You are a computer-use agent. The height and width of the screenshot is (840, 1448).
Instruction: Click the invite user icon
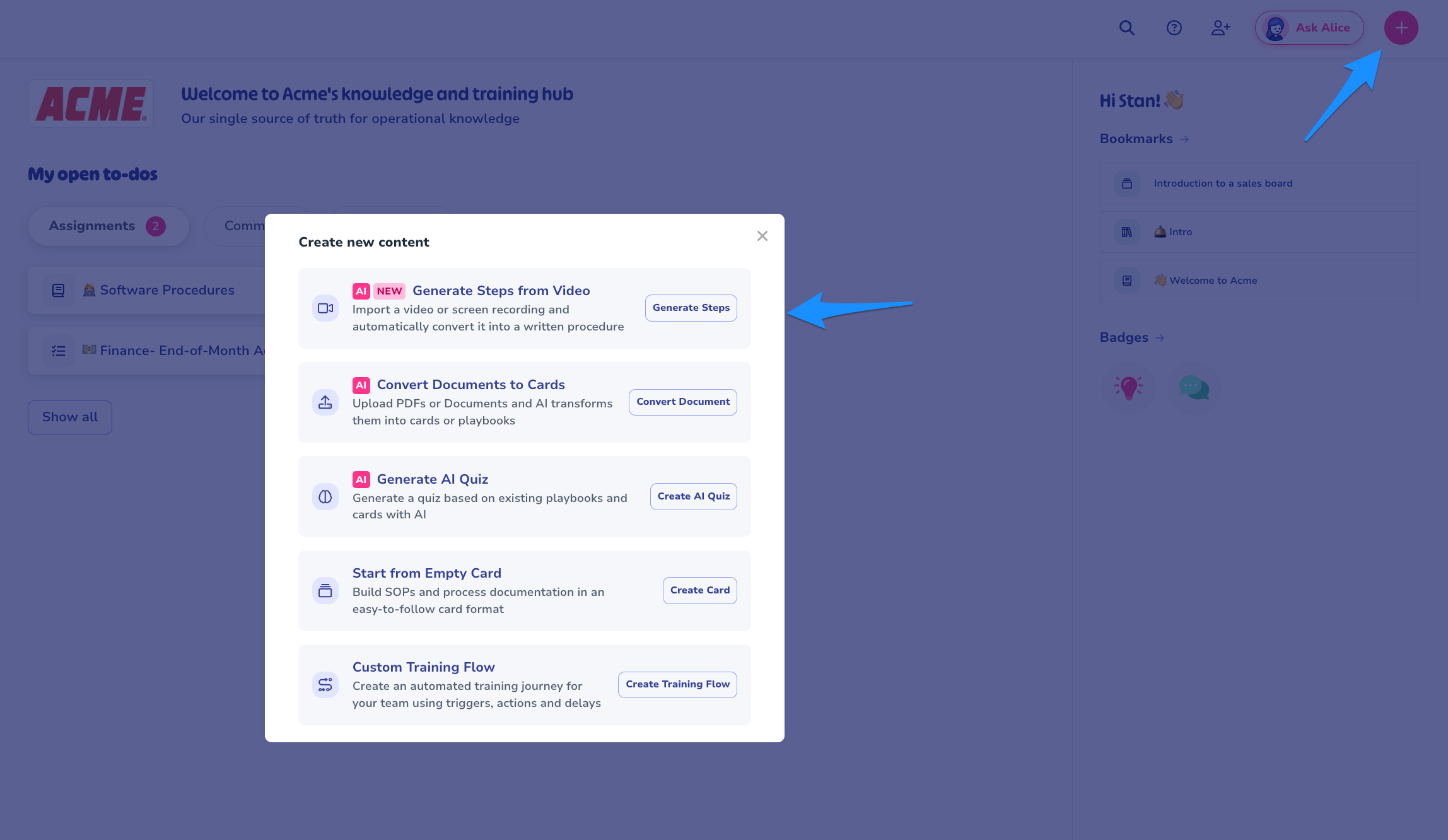point(1220,28)
